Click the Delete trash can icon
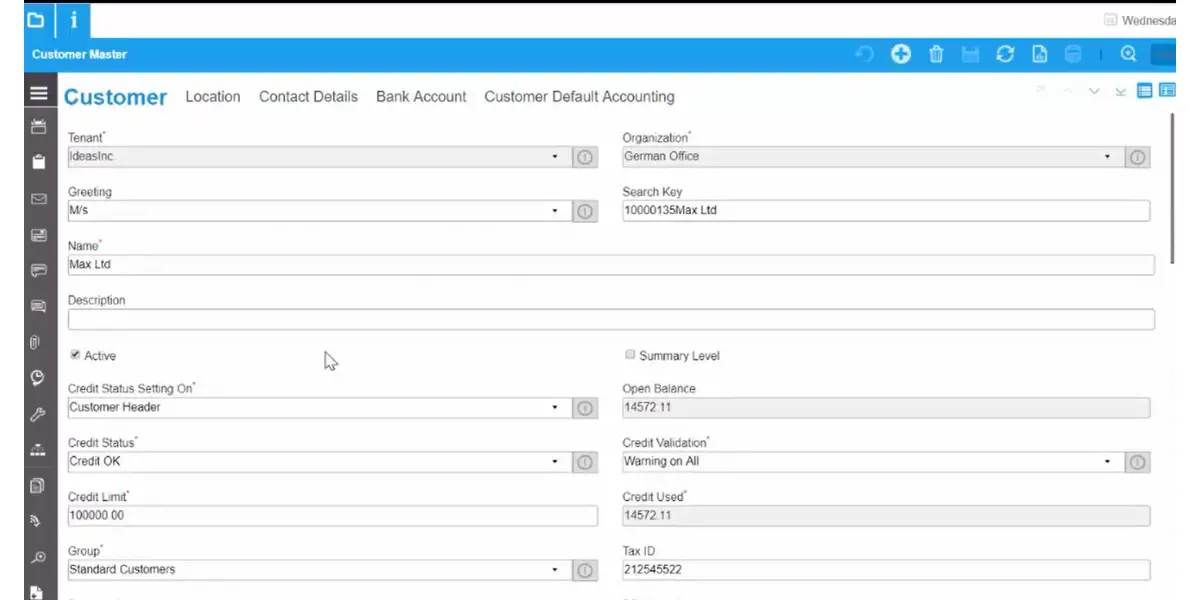 (936, 55)
